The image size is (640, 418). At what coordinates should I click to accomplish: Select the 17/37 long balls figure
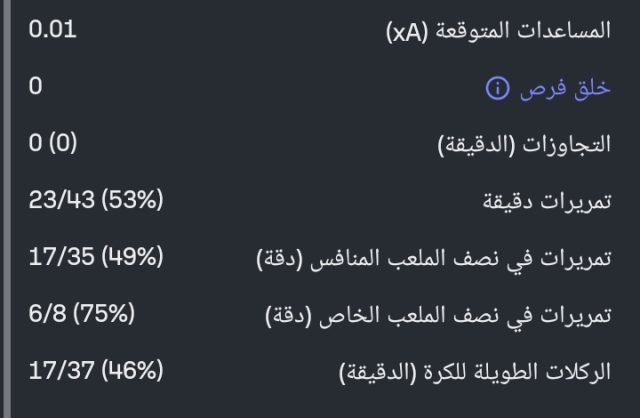pyautogui.click(x=62, y=371)
